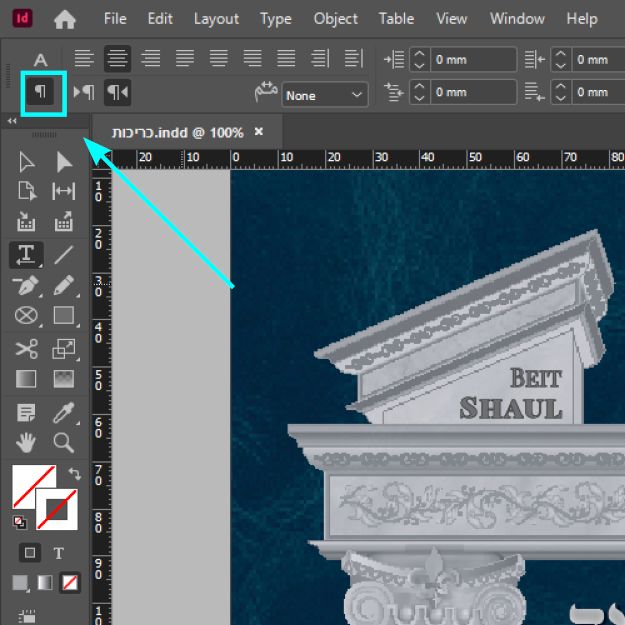Viewport: 625px width, 625px height.
Task: Toggle right-to-left paragraph direction
Action: [x=118, y=93]
